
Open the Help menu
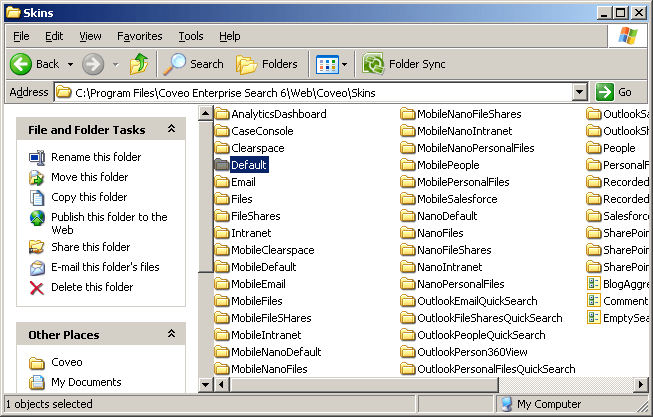pyautogui.click(x=229, y=36)
